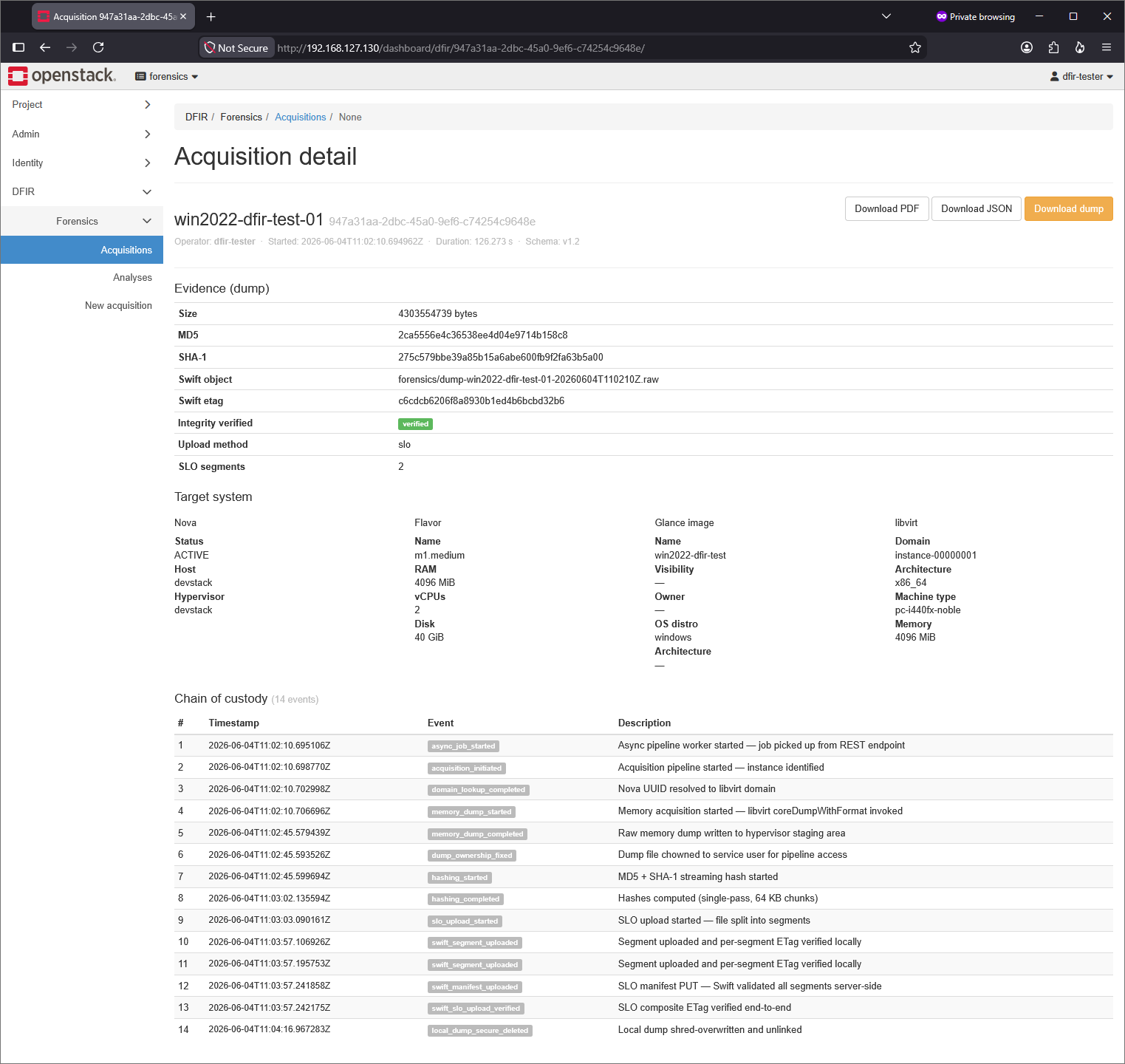Reload the current page
The width and height of the screenshot is (1125, 1064).
(x=98, y=47)
